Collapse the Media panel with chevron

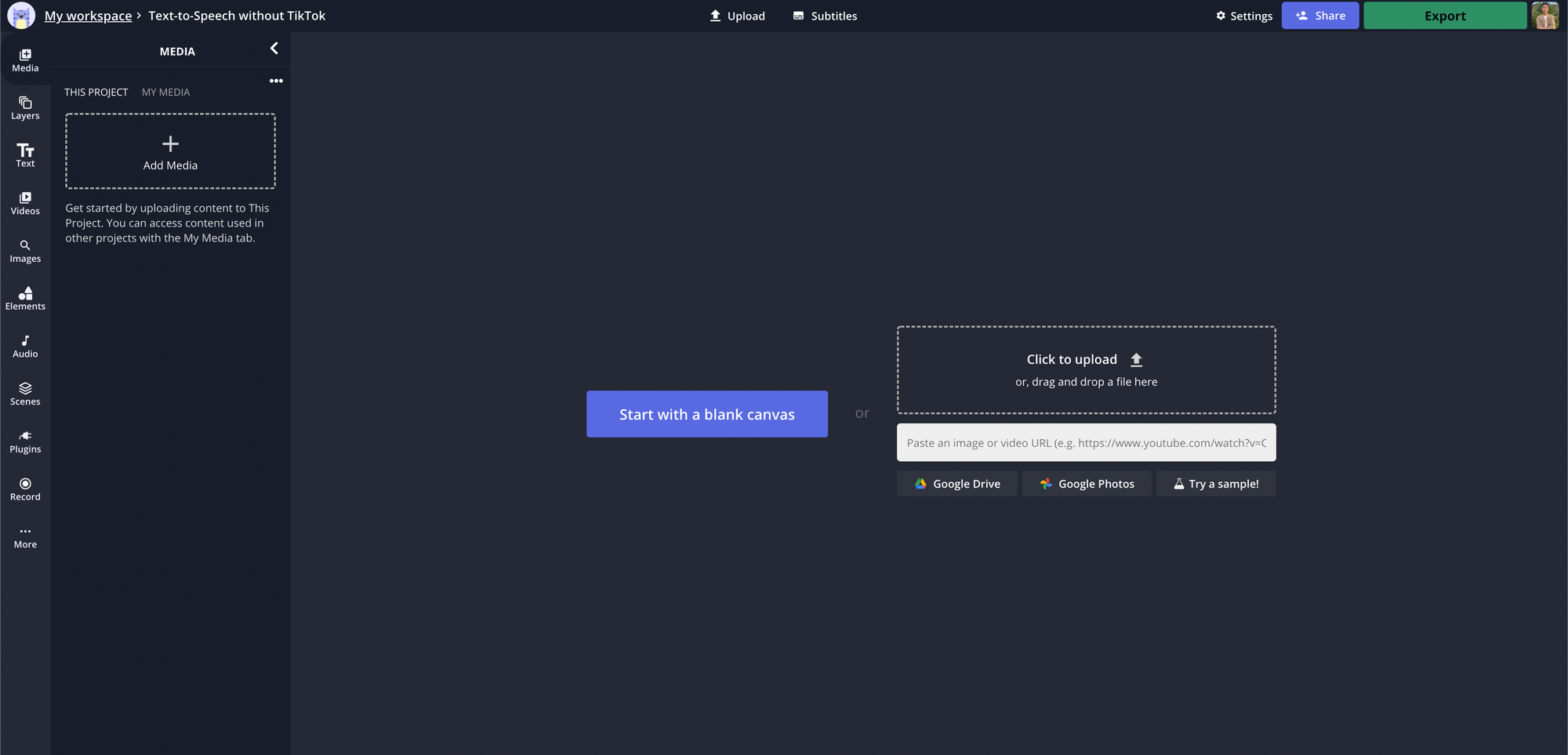[x=274, y=49]
